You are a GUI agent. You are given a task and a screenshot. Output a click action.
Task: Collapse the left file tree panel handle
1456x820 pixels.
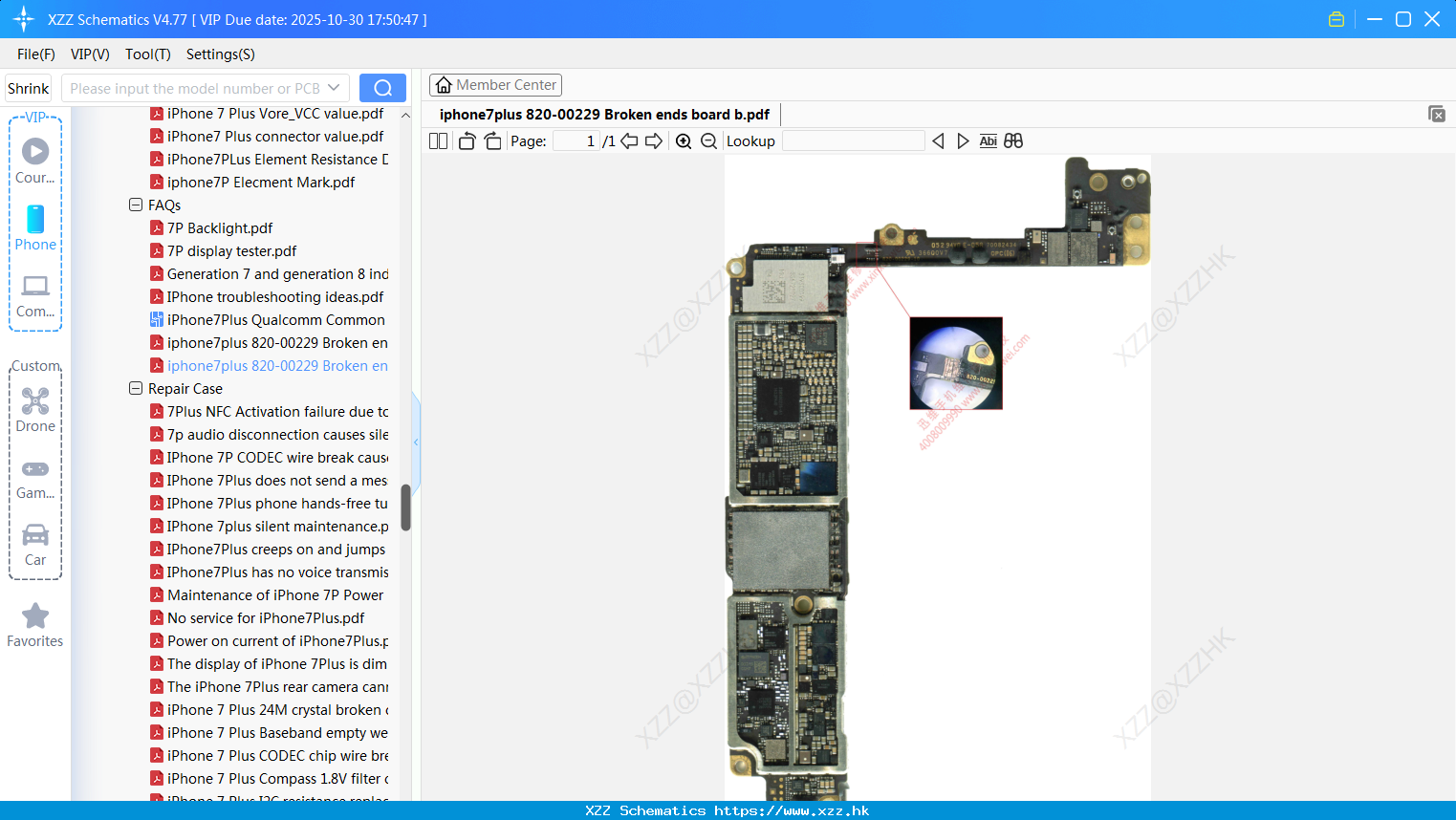[416, 442]
